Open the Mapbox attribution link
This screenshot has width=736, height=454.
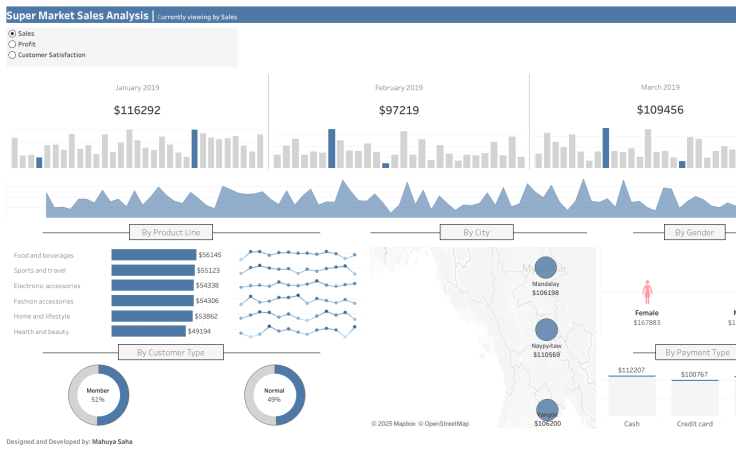click(392, 424)
